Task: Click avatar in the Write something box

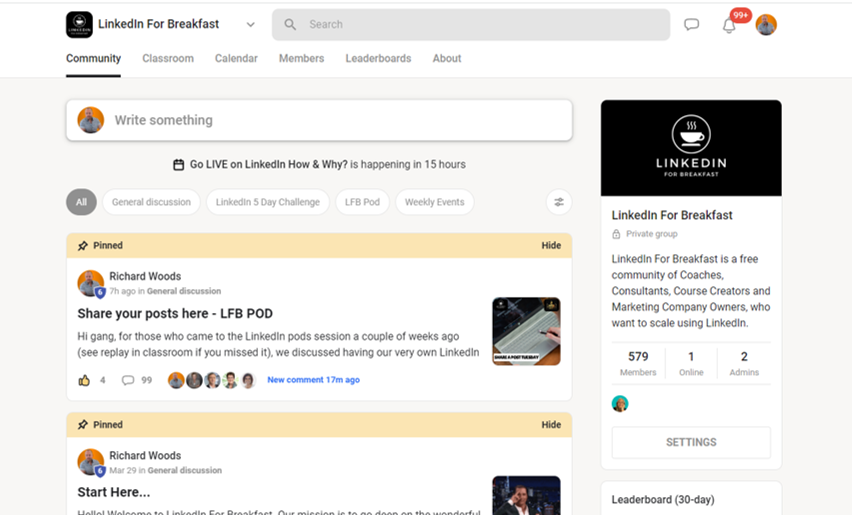Action: [x=91, y=120]
